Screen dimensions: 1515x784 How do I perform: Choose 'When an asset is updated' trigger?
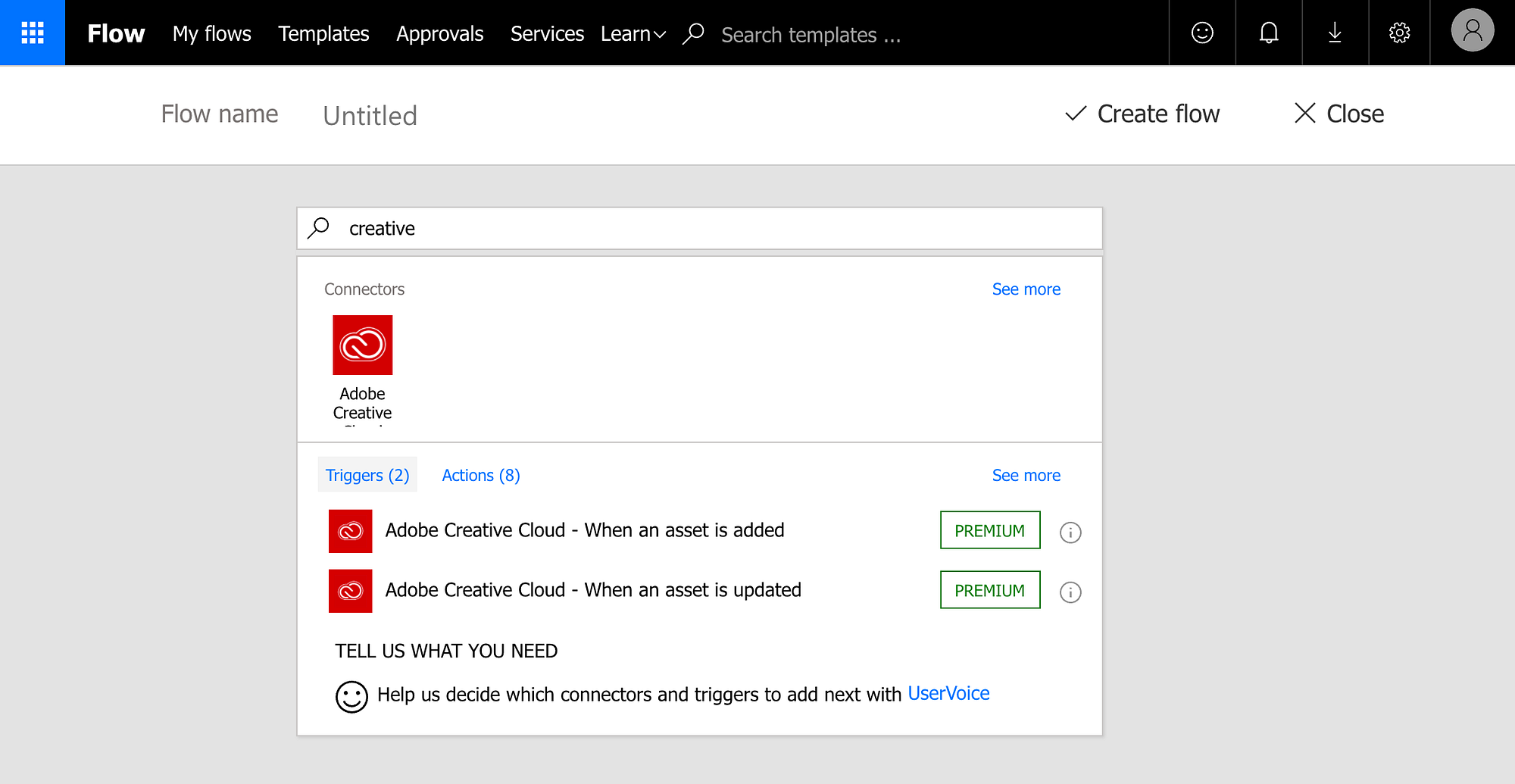tap(592, 590)
